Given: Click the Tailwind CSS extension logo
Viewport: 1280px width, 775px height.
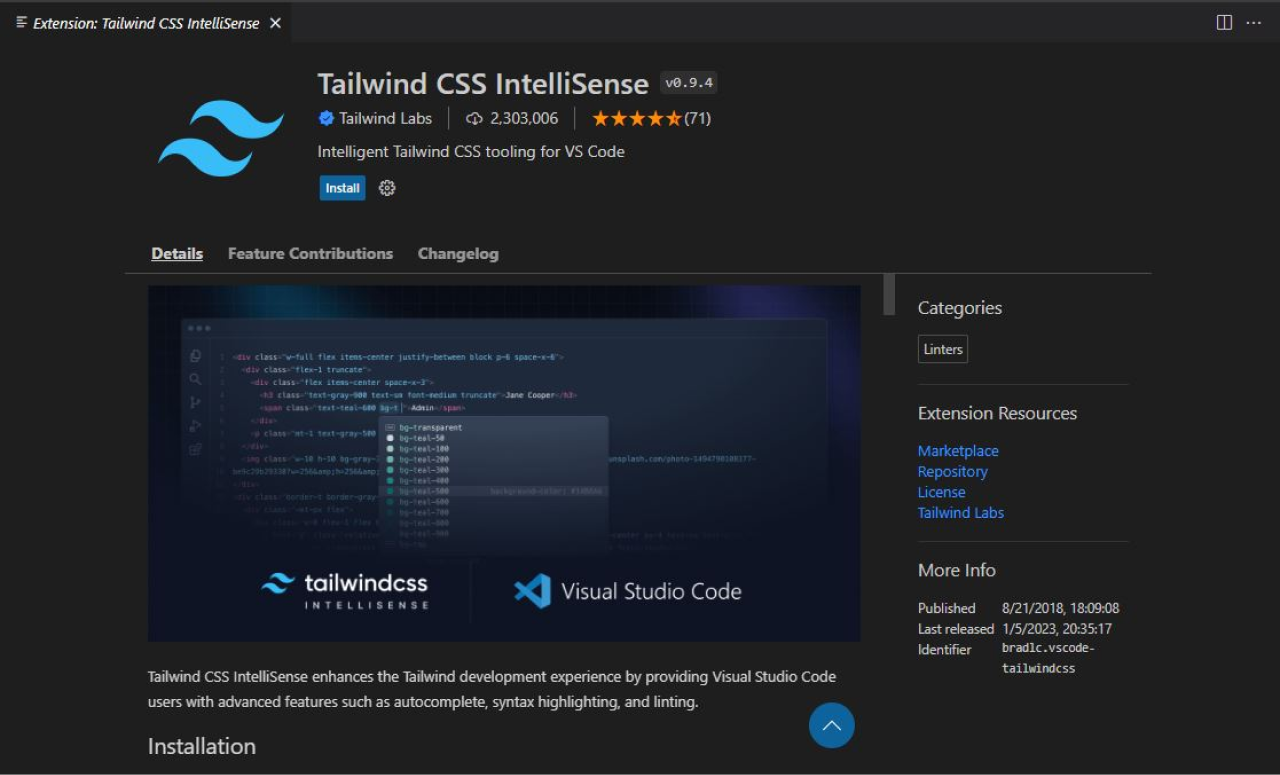Looking at the screenshot, I should coord(221,138).
